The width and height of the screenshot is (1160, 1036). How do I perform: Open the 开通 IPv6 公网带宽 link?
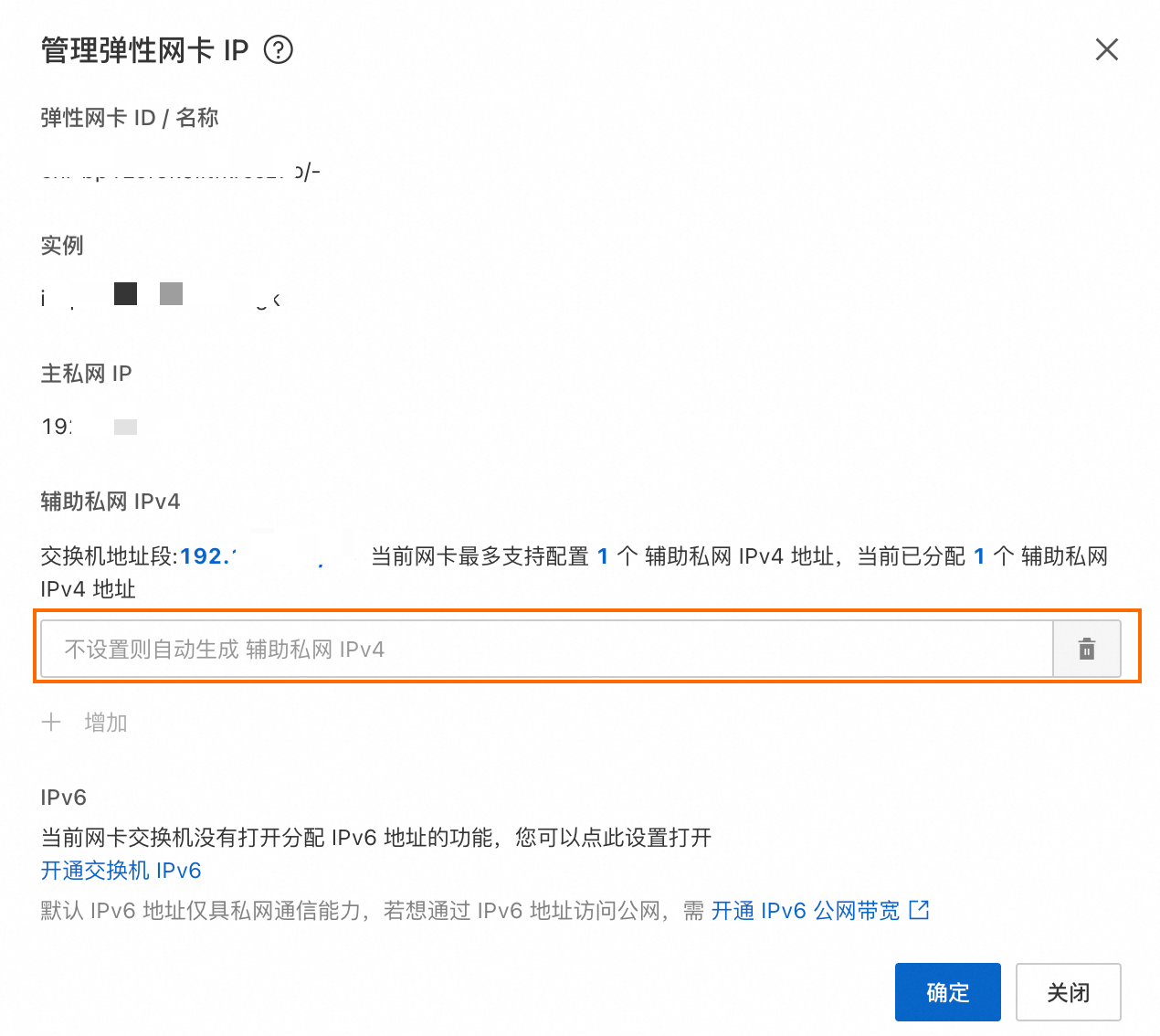tap(806, 911)
